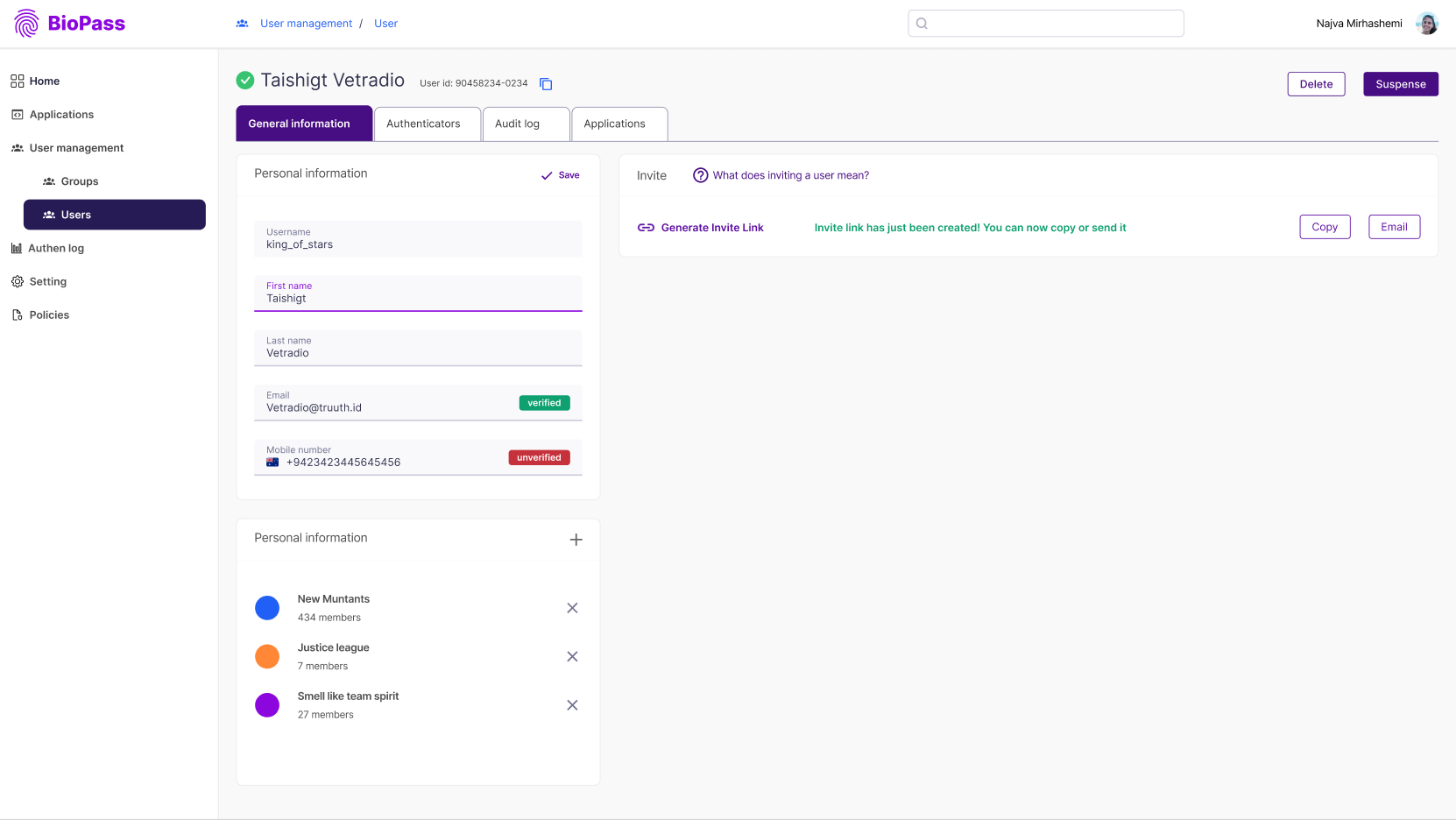Click the red unverified badge
Image resolution: width=1456 pixels, height=820 pixels.
pyautogui.click(x=540, y=457)
